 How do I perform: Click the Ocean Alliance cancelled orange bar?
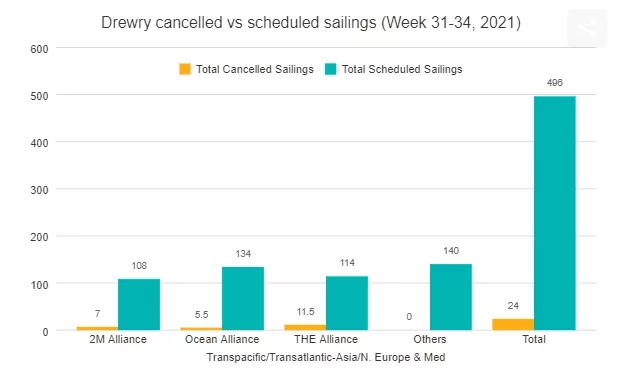point(201,329)
